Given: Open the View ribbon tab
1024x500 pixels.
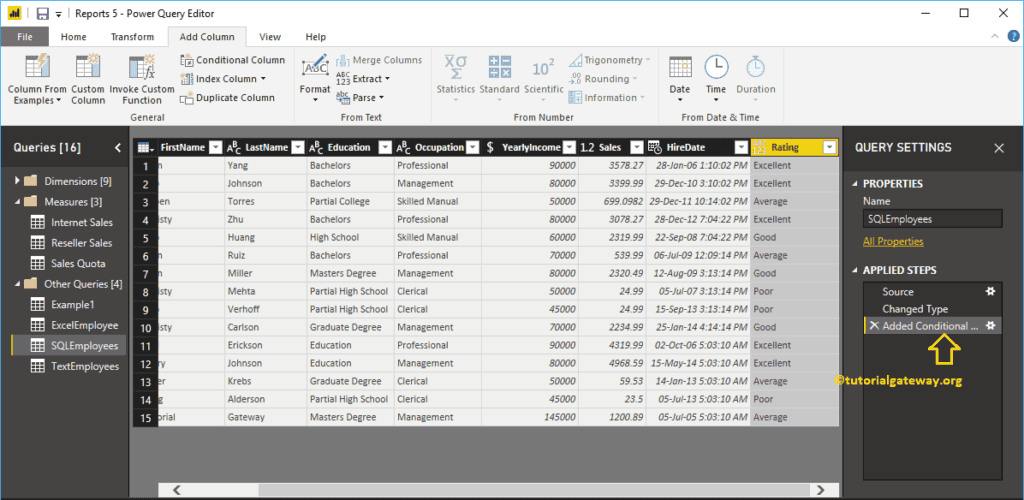Looking at the screenshot, I should 270,37.
